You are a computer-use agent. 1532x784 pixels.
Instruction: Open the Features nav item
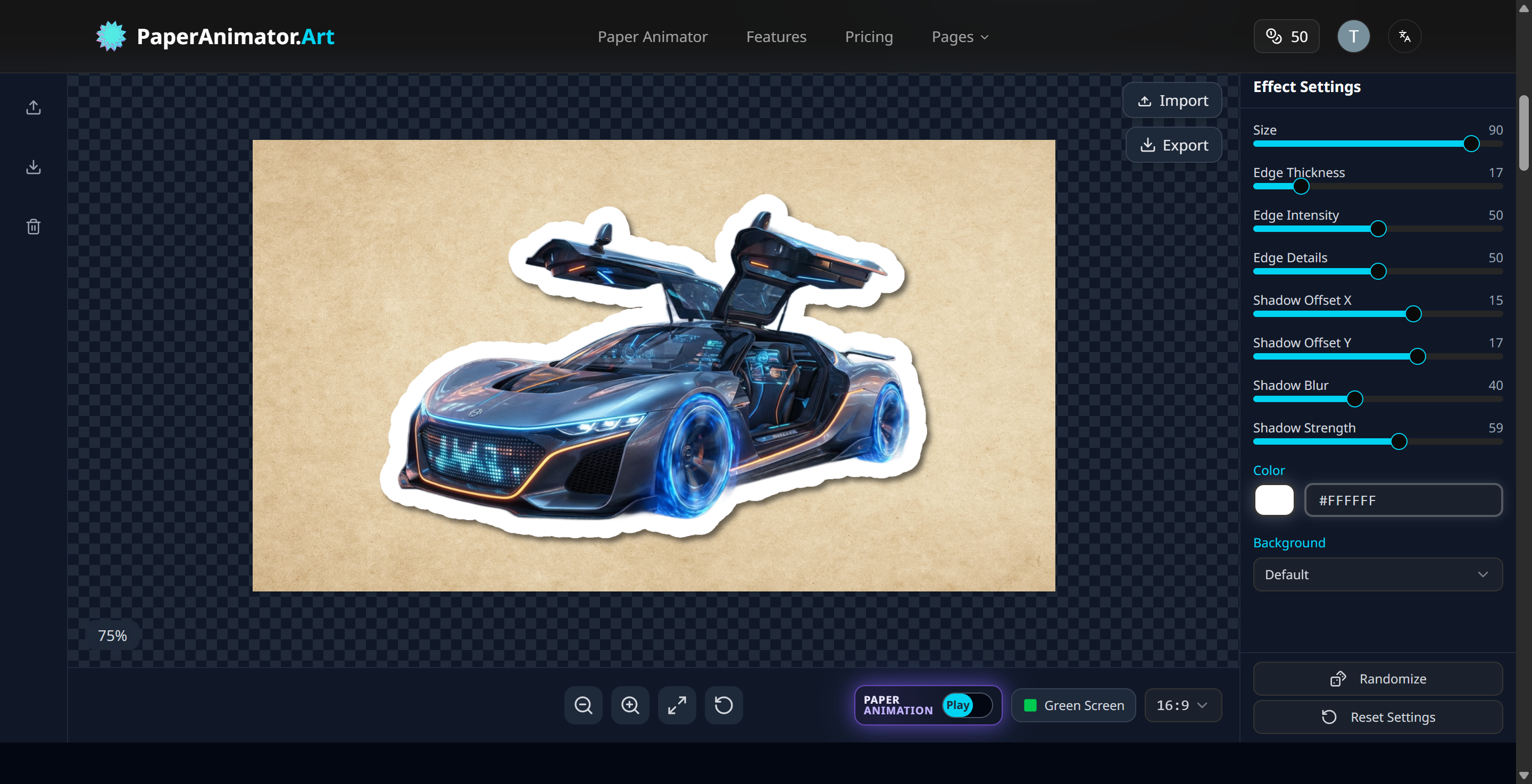pos(776,37)
